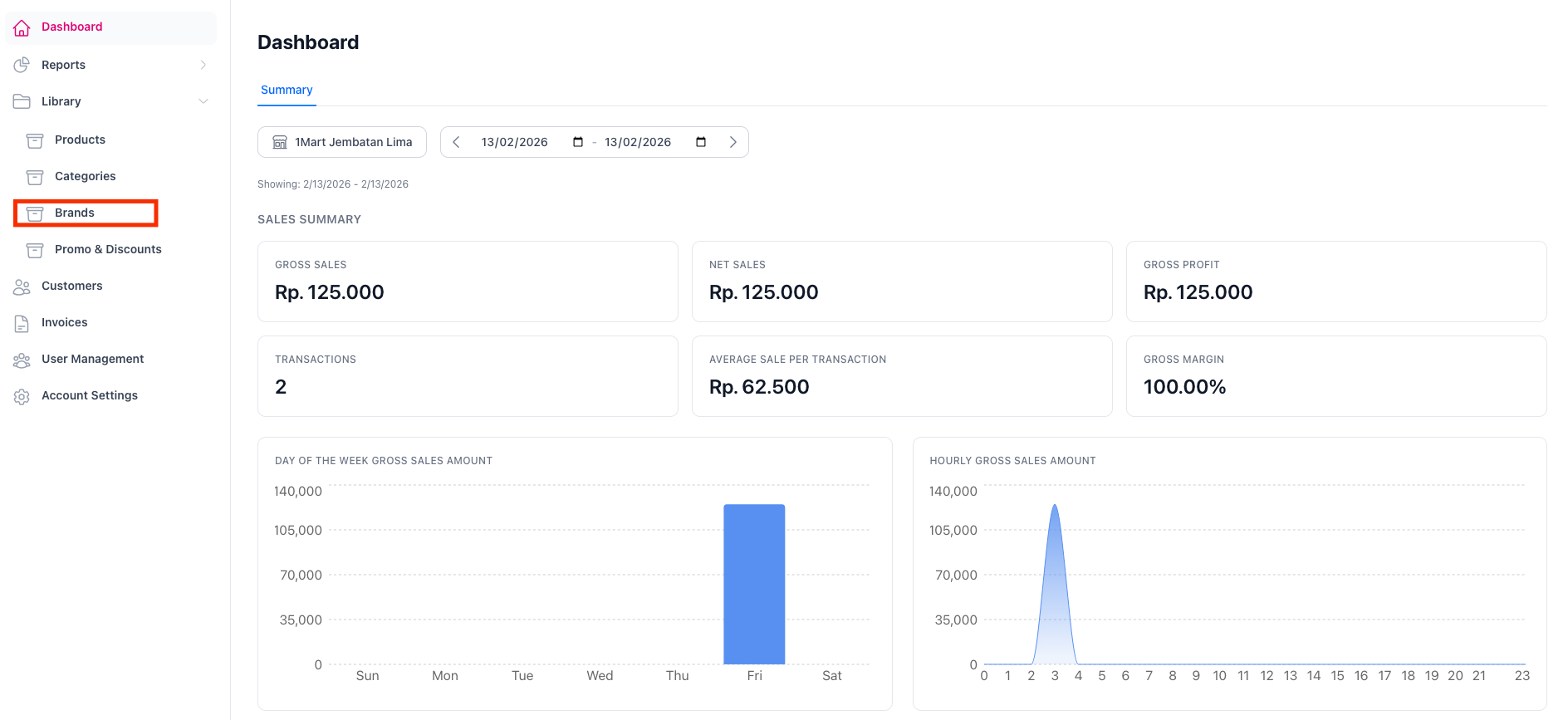Open the start date calendar picker icon
This screenshot has width=1568, height=720.
578,142
